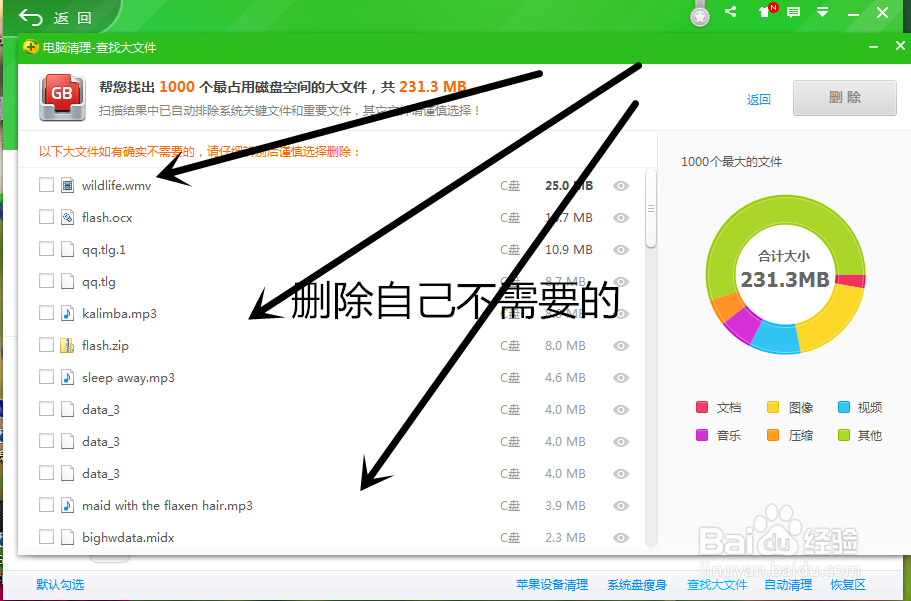Image resolution: width=911 pixels, height=601 pixels.
Task: Switch to the 系统盘瘦身 tab
Action: point(637,583)
